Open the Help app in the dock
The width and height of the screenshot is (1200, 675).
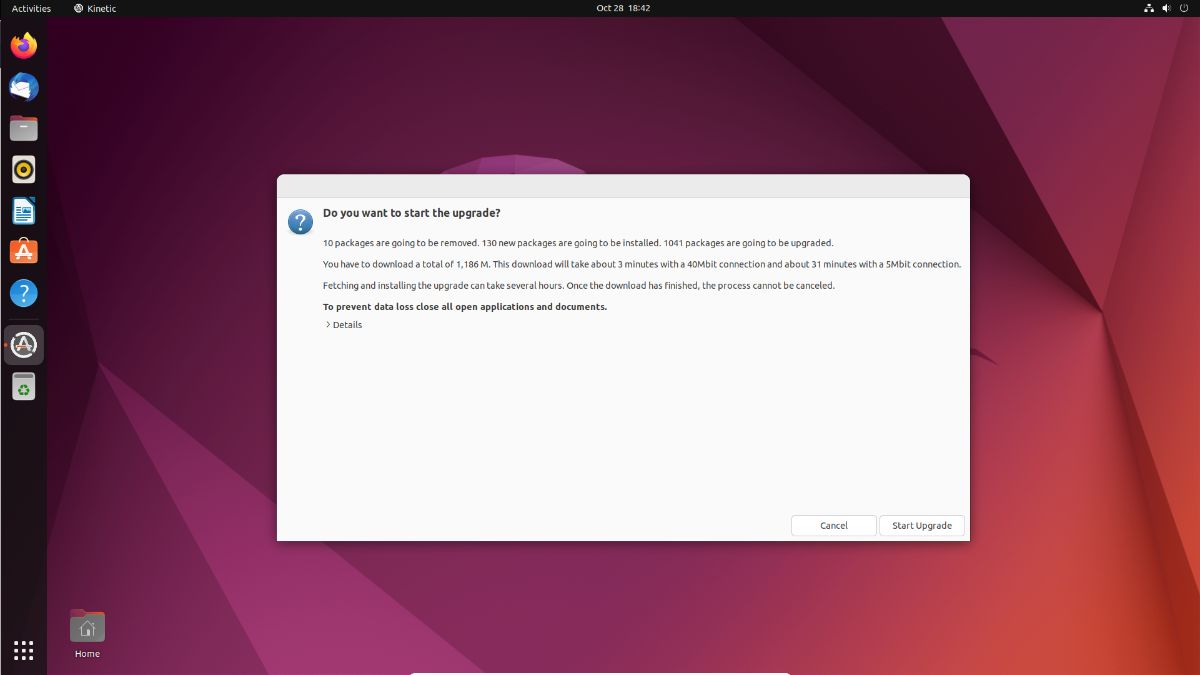[x=23, y=293]
